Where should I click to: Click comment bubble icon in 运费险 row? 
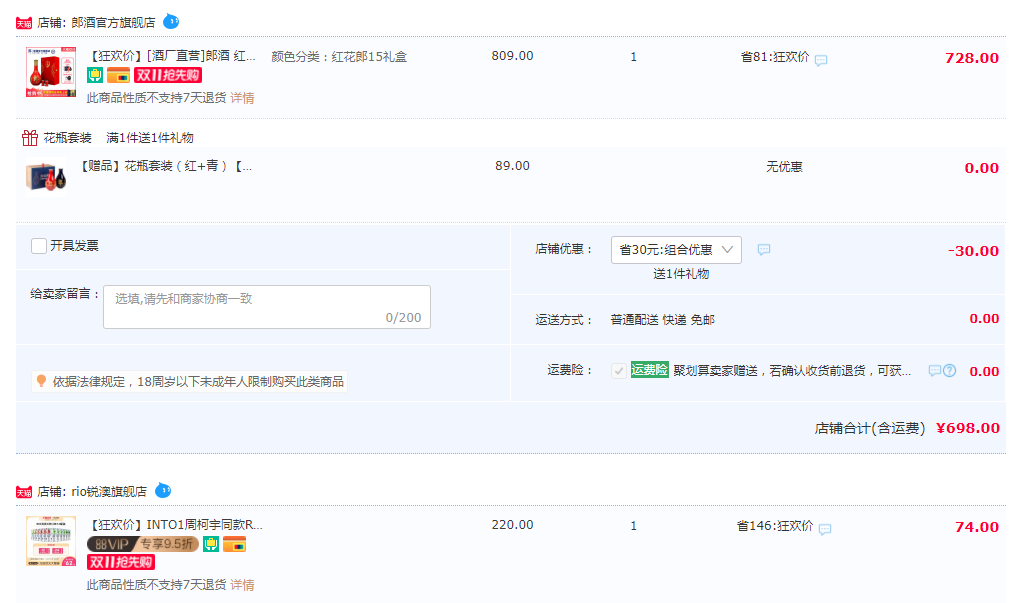tap(935, 371)
